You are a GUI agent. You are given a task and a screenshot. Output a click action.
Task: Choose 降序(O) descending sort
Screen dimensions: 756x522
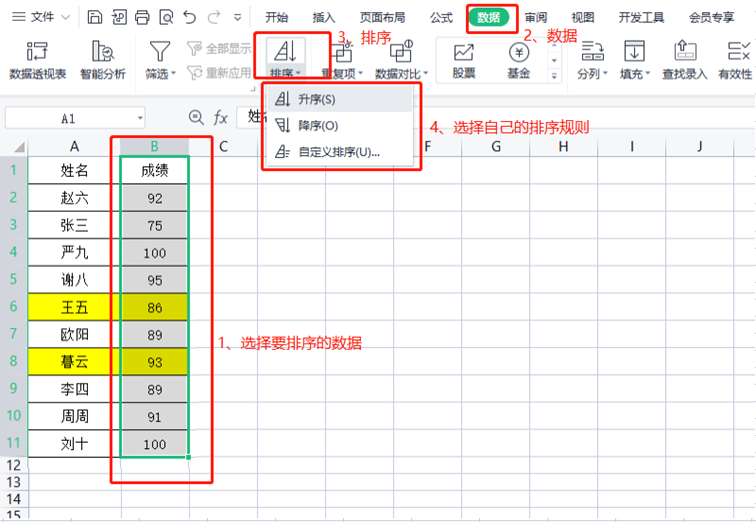(339, 126)
